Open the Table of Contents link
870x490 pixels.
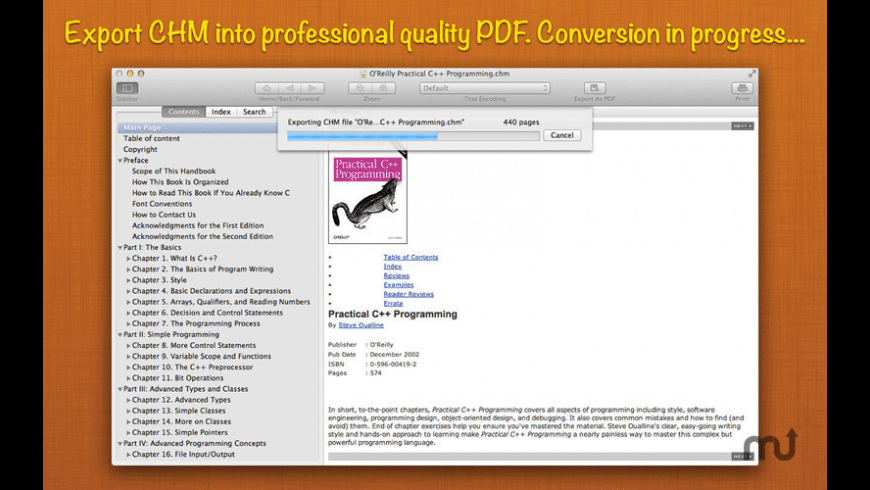pos(411,257)
